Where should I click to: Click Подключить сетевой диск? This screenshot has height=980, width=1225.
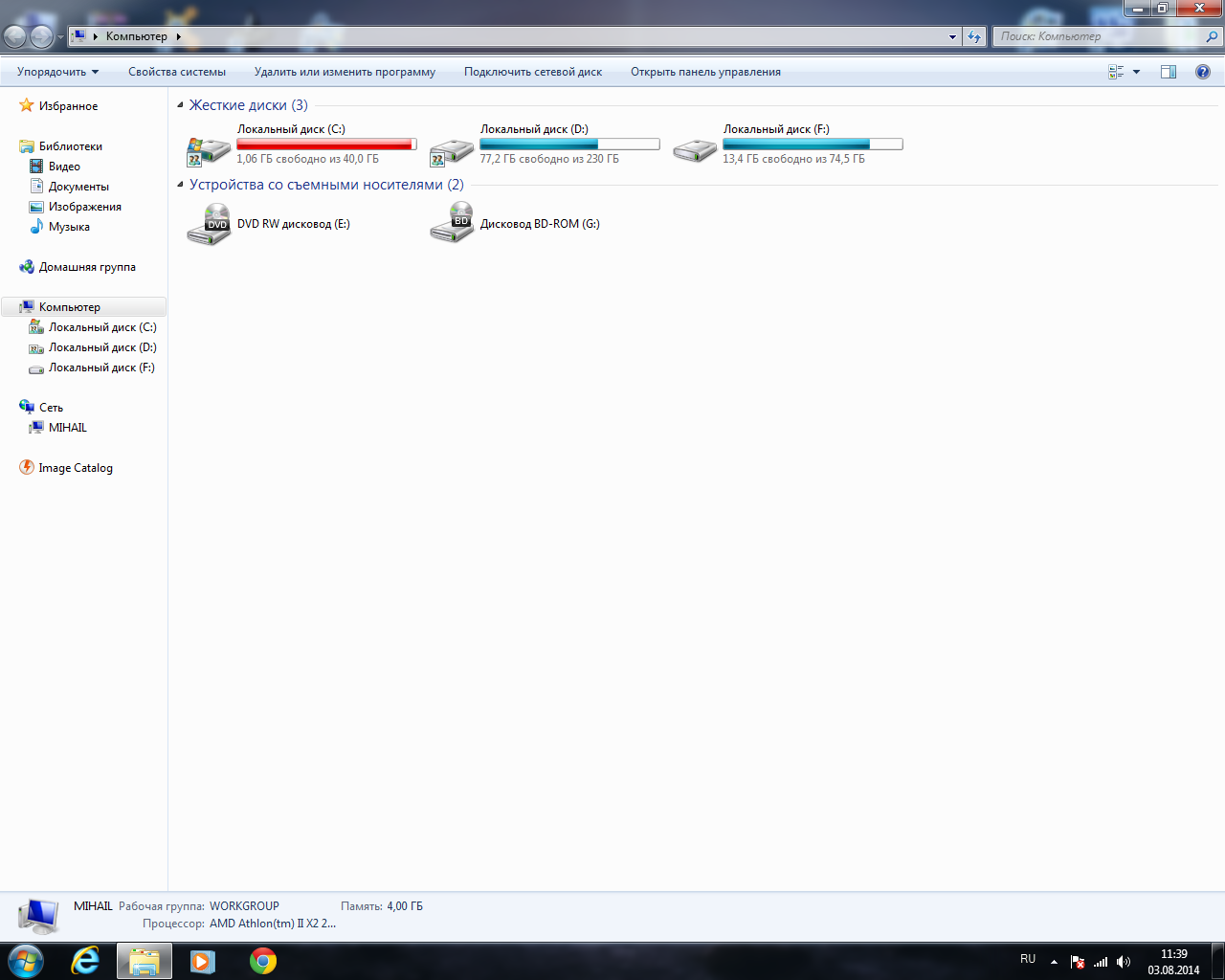533,72
